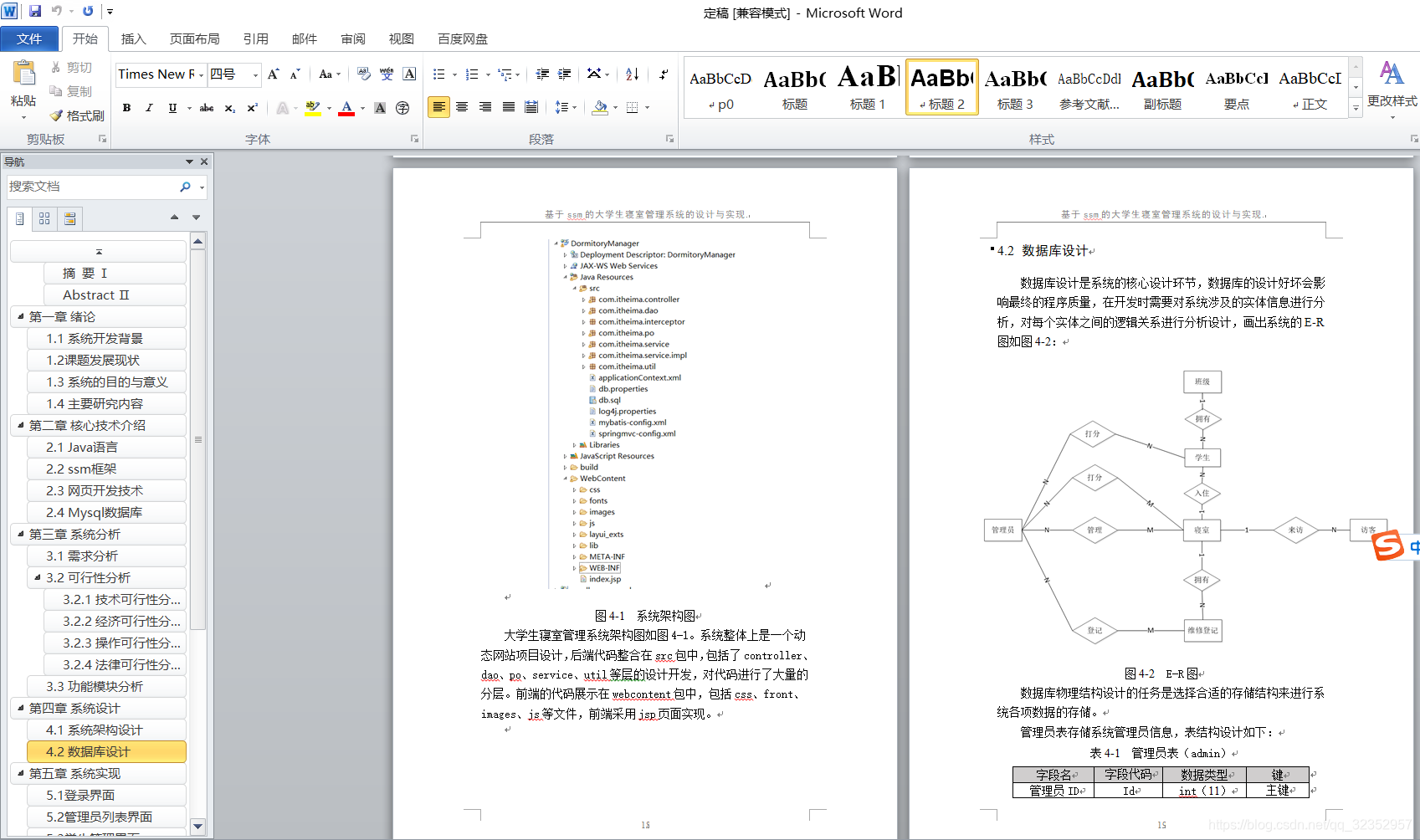This screenshot has width=1420, height=840.
Task: Switch to the 审阅 (Review) tab
Action: pos(353,38)
